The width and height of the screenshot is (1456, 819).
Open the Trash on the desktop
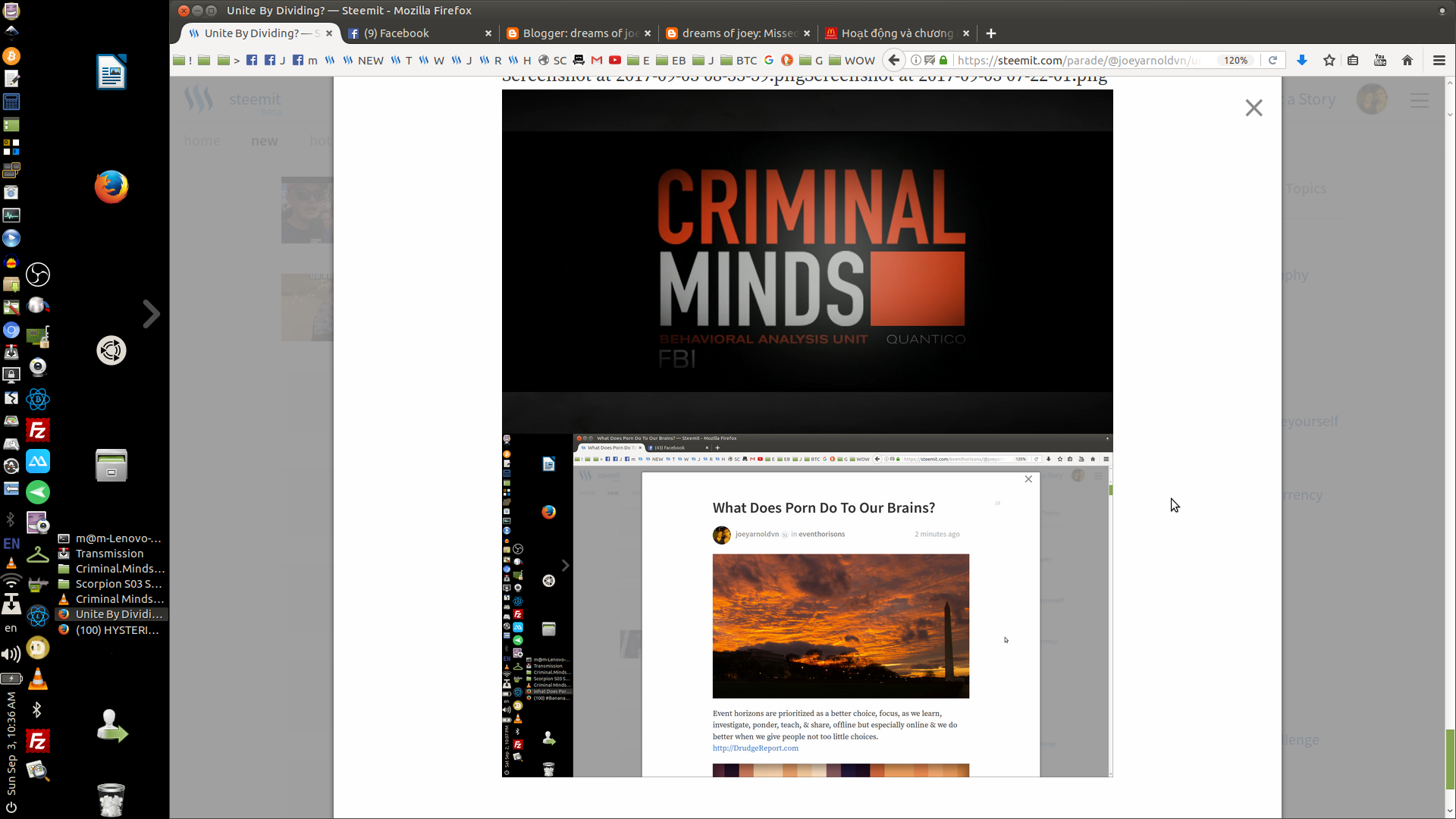111,799
